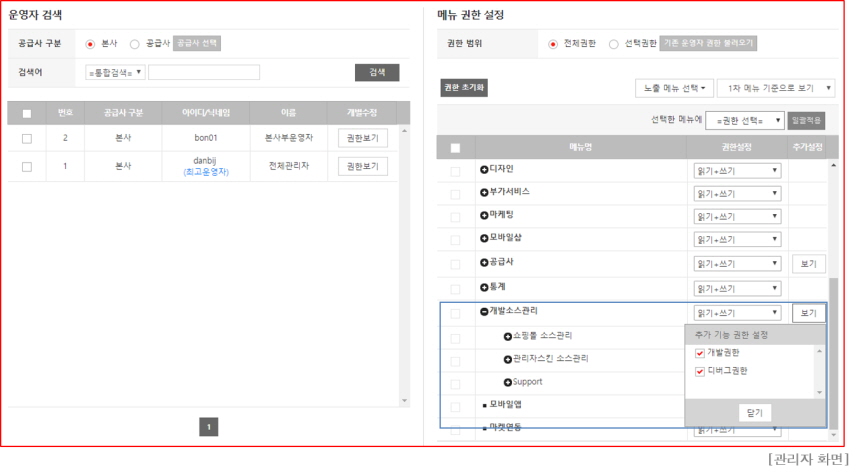Click the 모바일앱 menu row text
Viewport: 860px width, 475px height.
pos(506,405)
